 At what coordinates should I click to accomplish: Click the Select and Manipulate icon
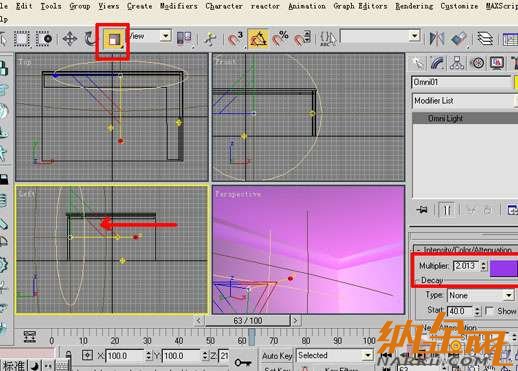211,39
